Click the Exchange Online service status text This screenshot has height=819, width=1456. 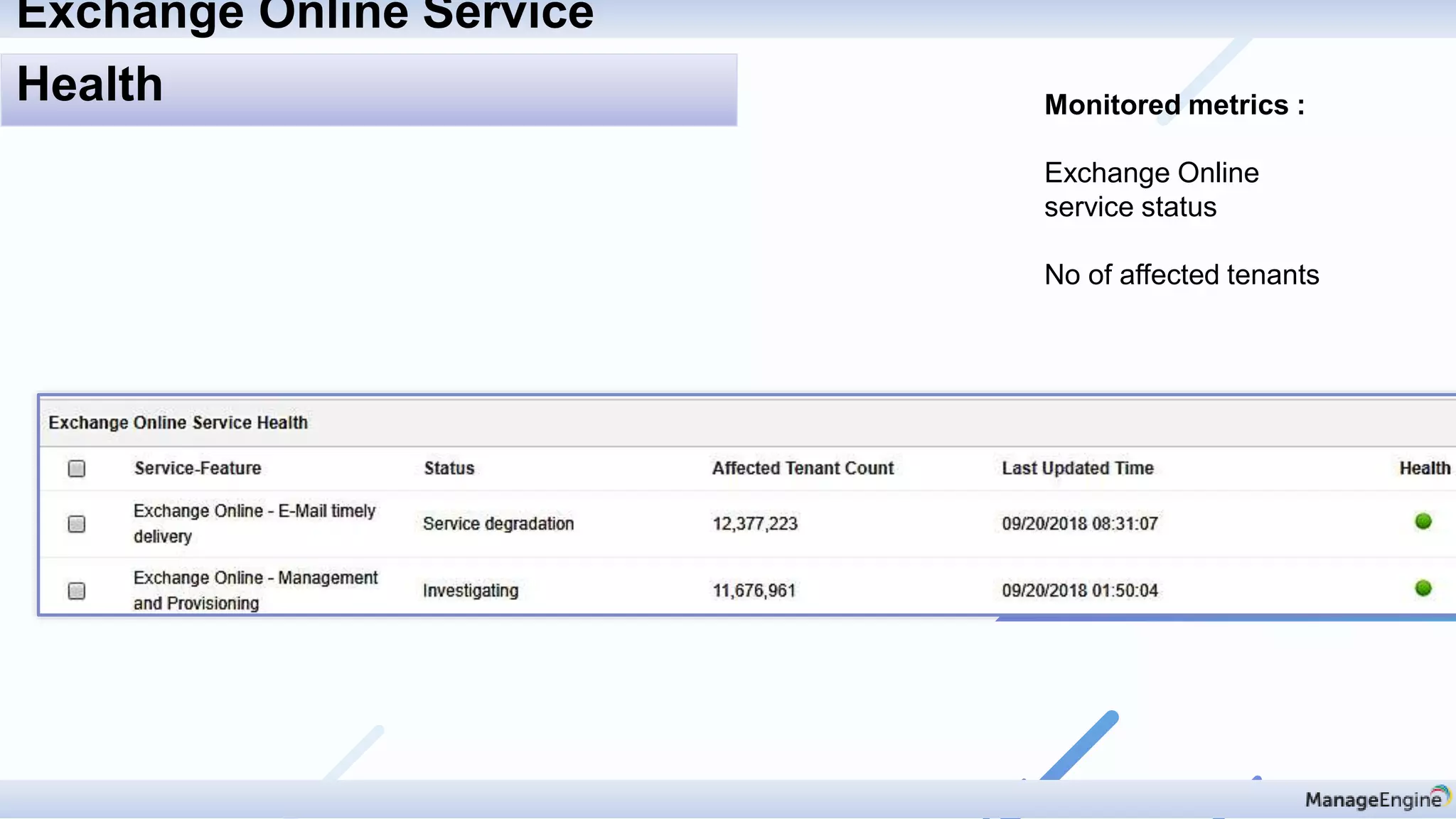(x=1152, y=190)
